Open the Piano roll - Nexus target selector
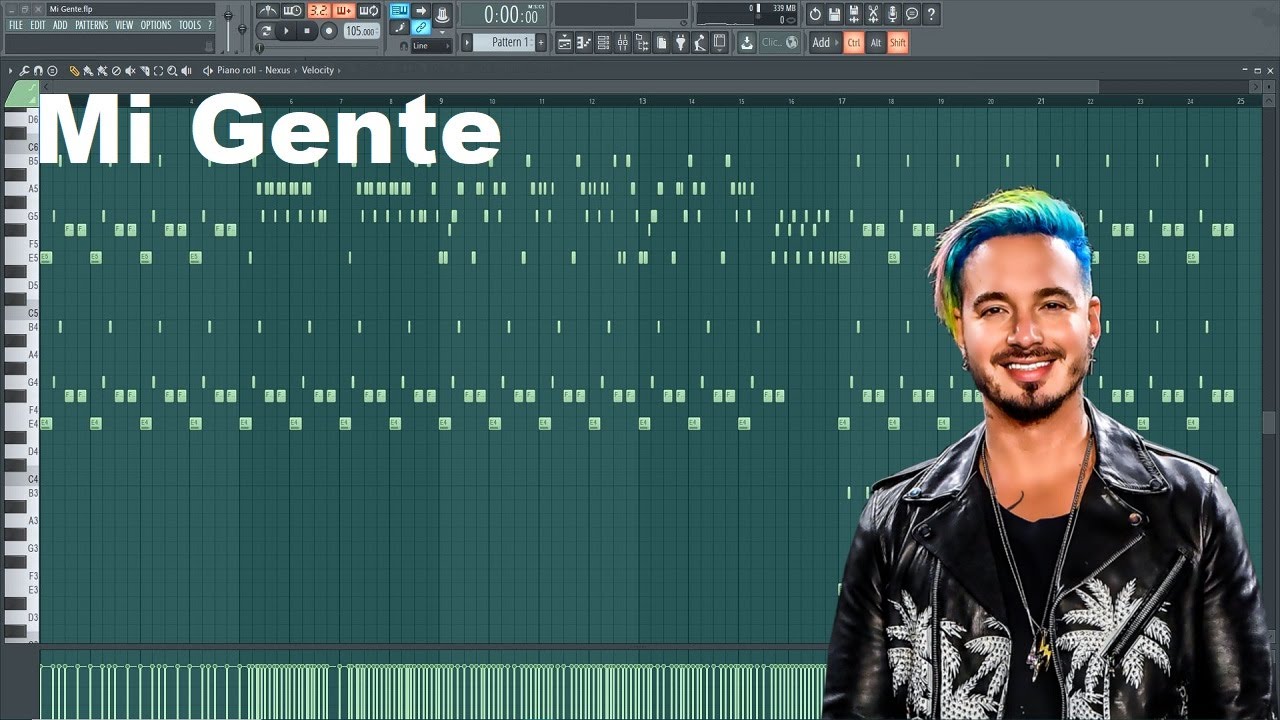Screen dimensions: 1280x720 [253, 70]
